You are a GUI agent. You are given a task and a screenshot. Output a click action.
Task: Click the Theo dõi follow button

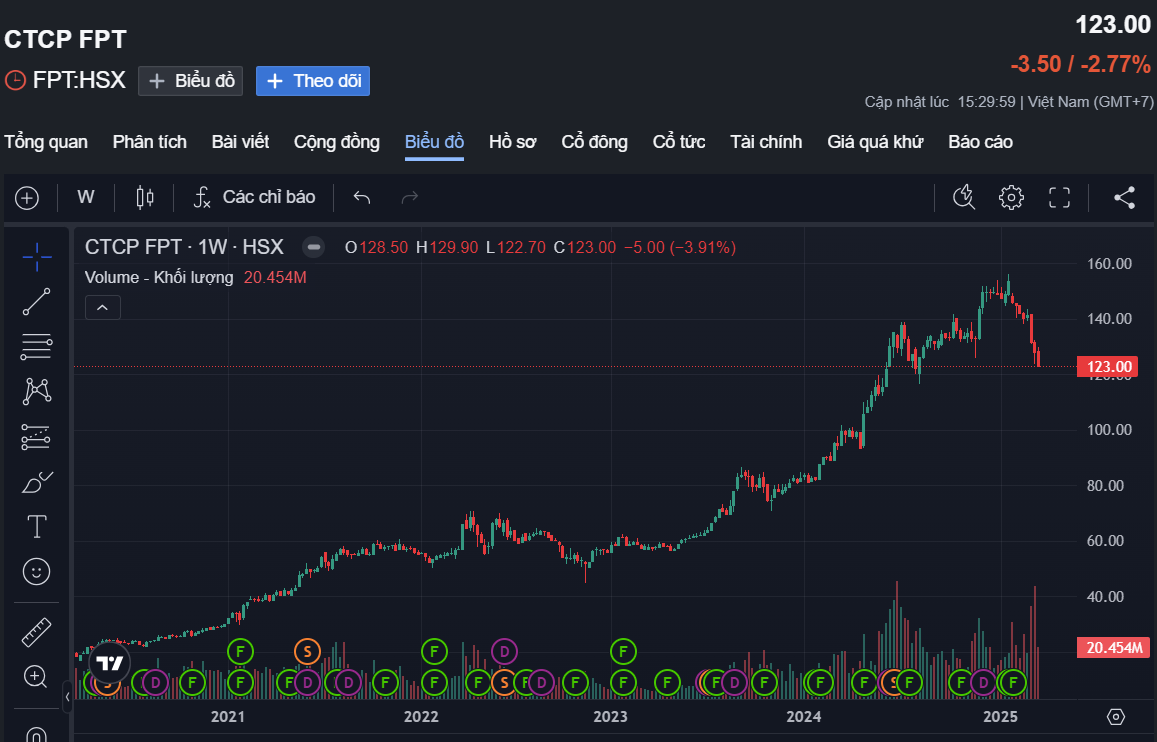pyautogui.click(x=313, y=81)
